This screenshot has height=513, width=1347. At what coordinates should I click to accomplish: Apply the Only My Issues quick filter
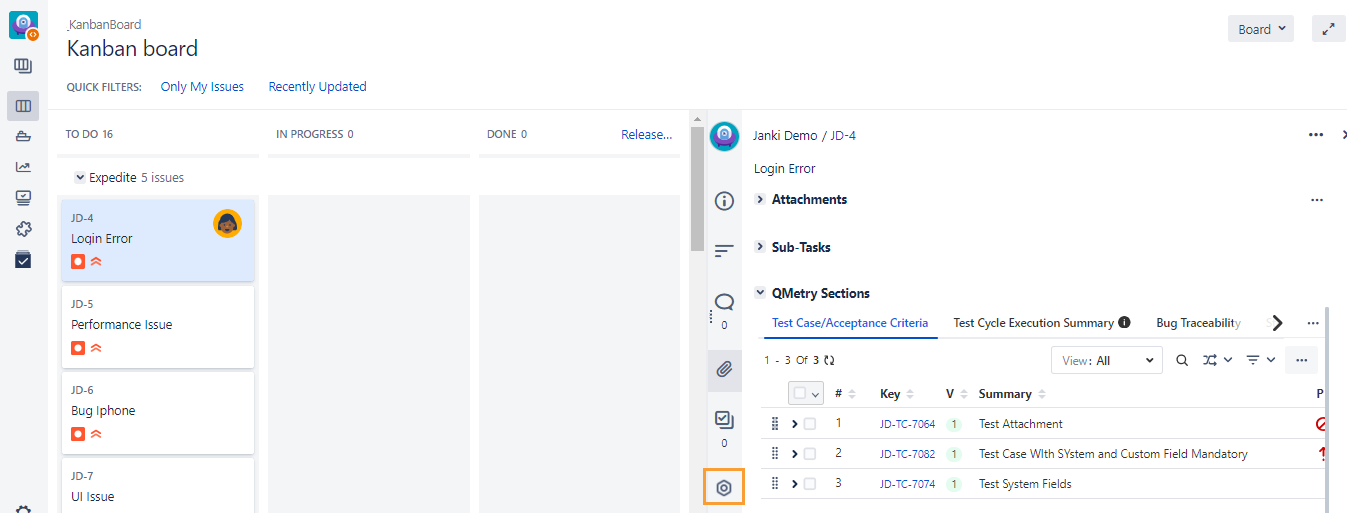click(202, 87)
